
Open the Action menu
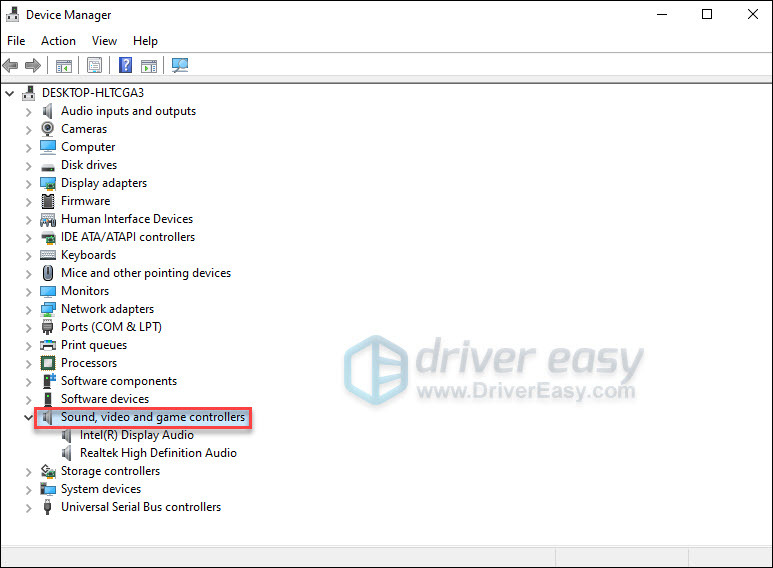point(58,41)
